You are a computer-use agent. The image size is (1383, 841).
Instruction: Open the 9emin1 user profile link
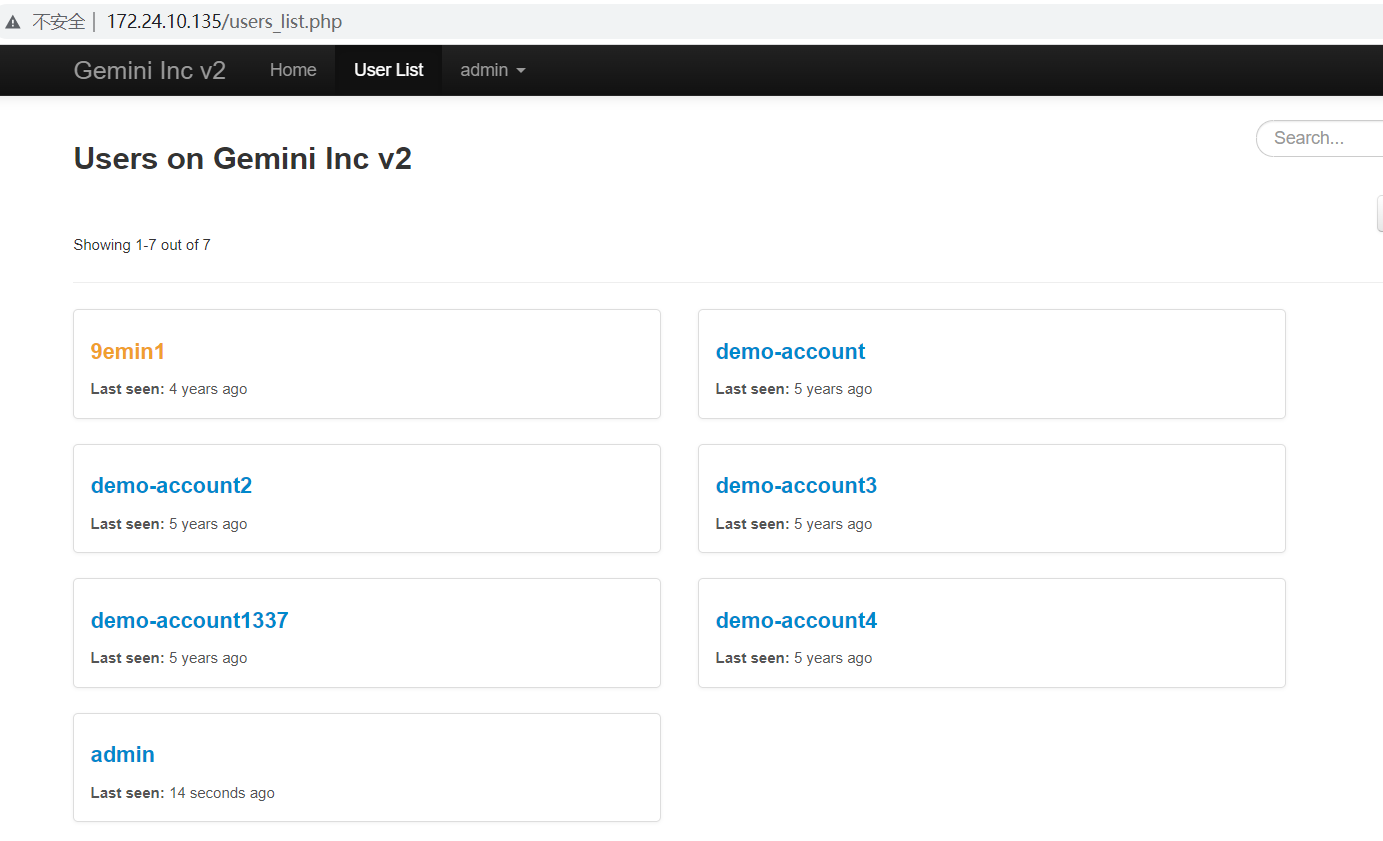pos(128,351)
